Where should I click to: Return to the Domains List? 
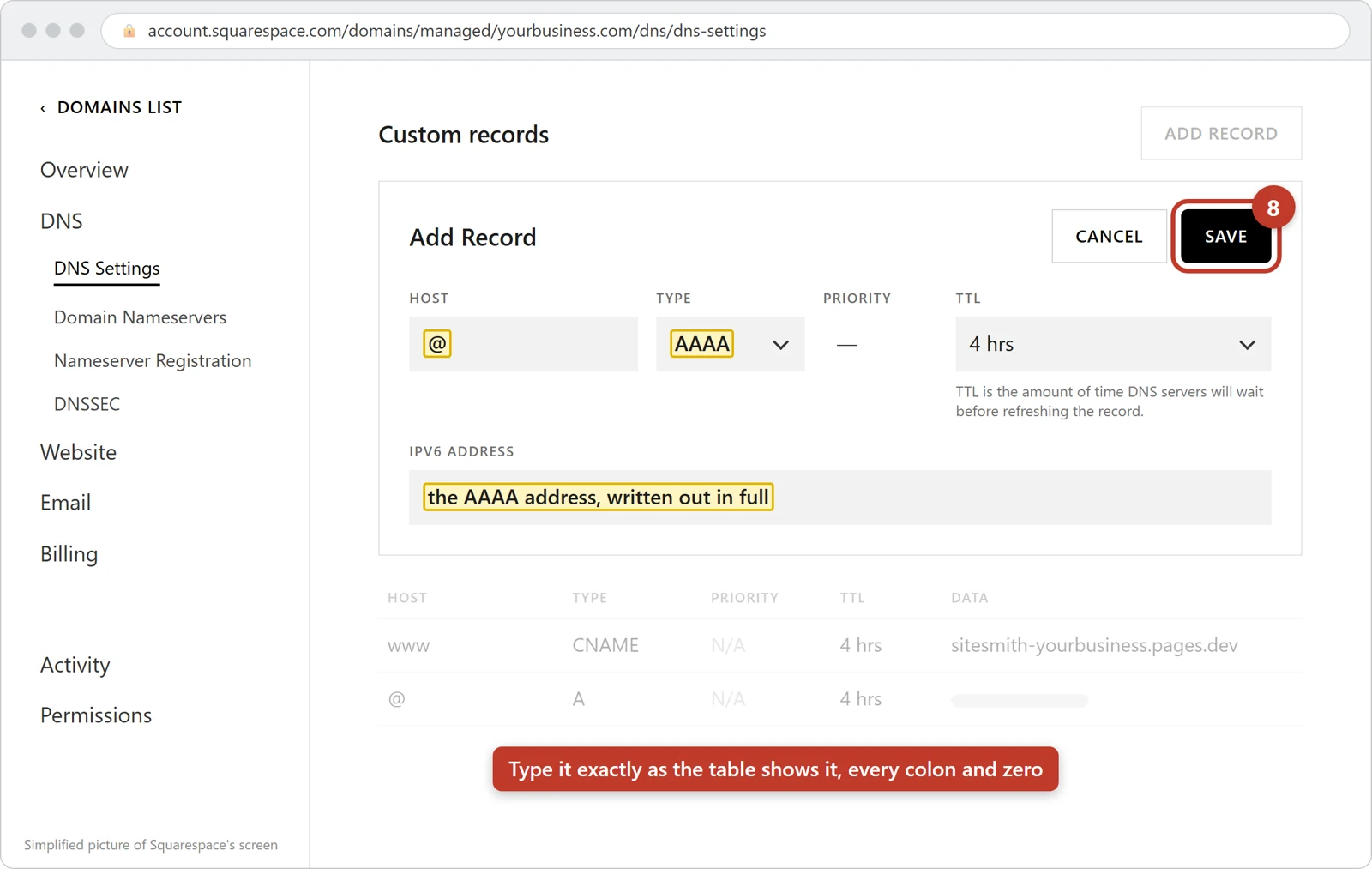pos(119,108)
